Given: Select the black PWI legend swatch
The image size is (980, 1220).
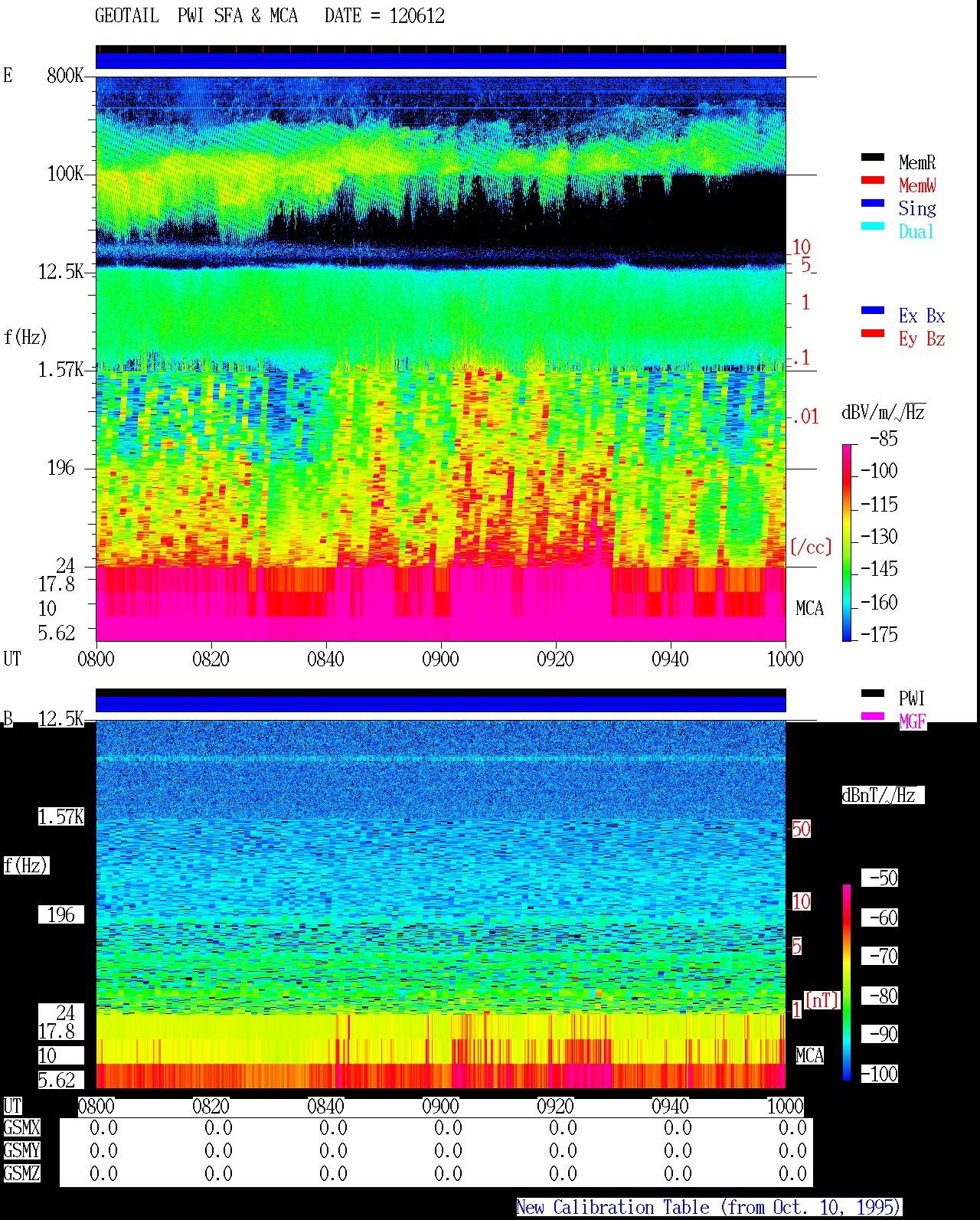Looking at the screenshot, I should pyautogui.click(x=873, y=694).
